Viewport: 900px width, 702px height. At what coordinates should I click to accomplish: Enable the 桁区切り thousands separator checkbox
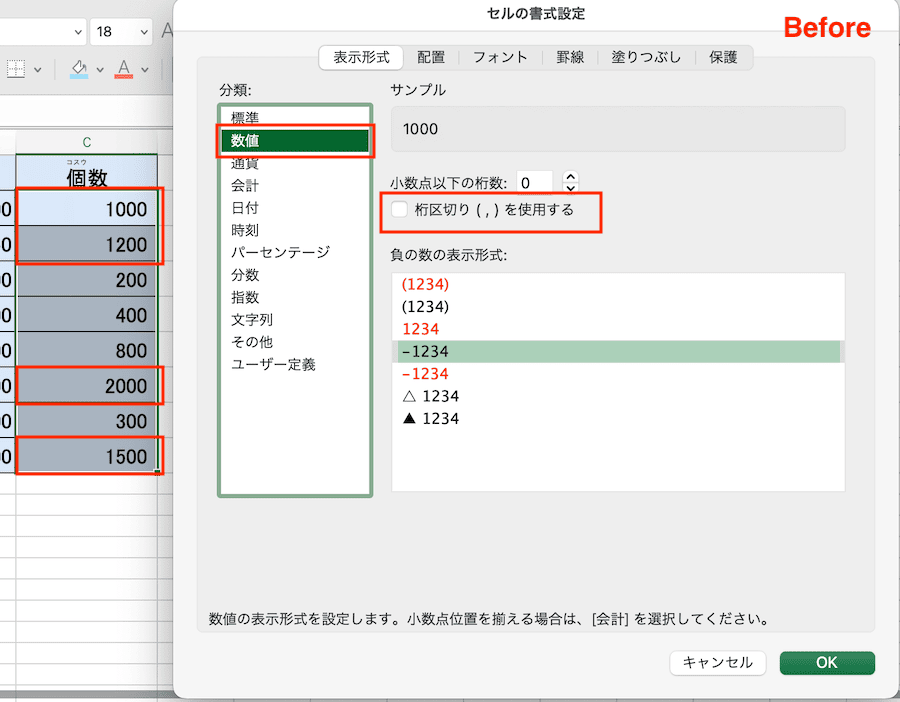400,210
